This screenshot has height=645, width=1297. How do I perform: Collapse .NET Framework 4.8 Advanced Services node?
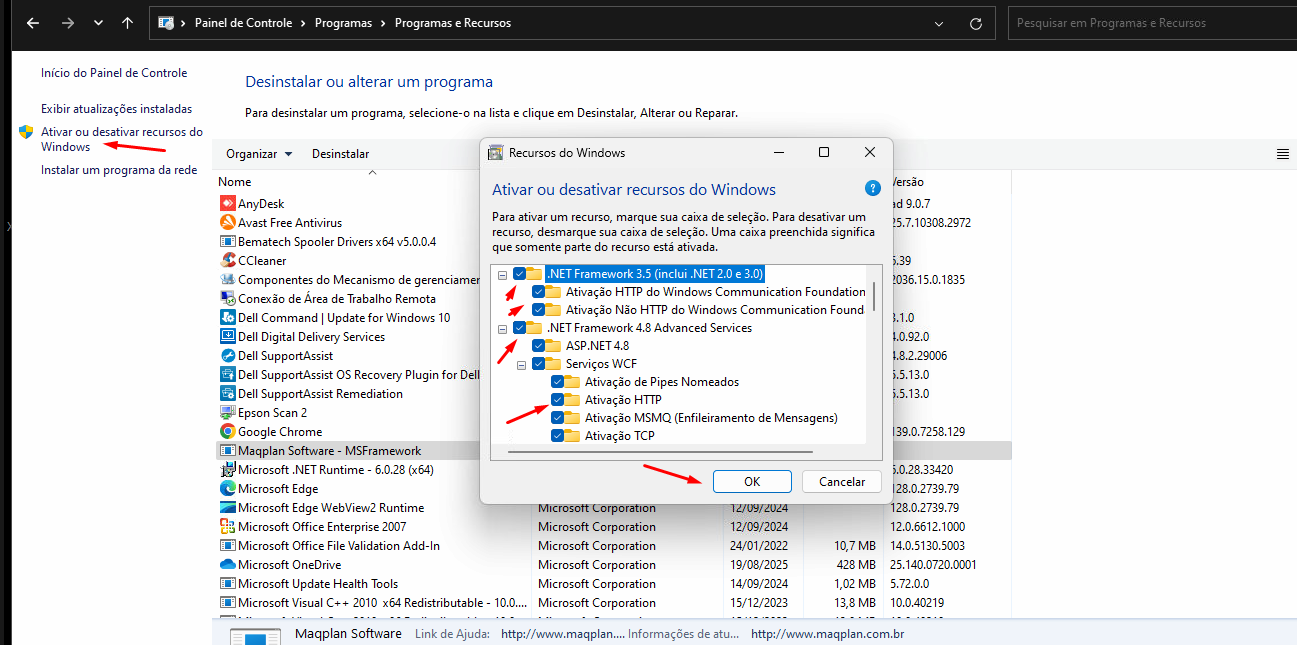[502, 328]
